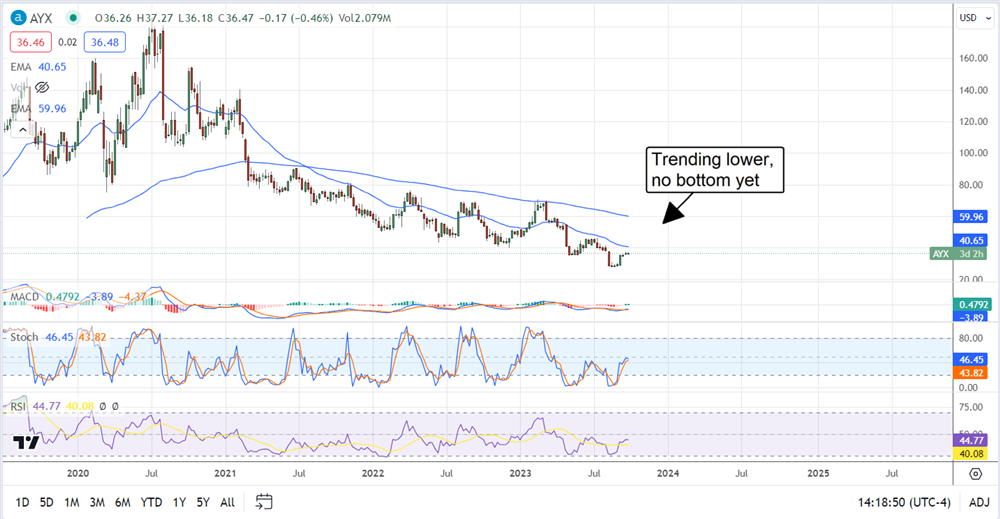Click the Stoch indicator label
The height and width of the screenshot is (519, 1000).
24,337
